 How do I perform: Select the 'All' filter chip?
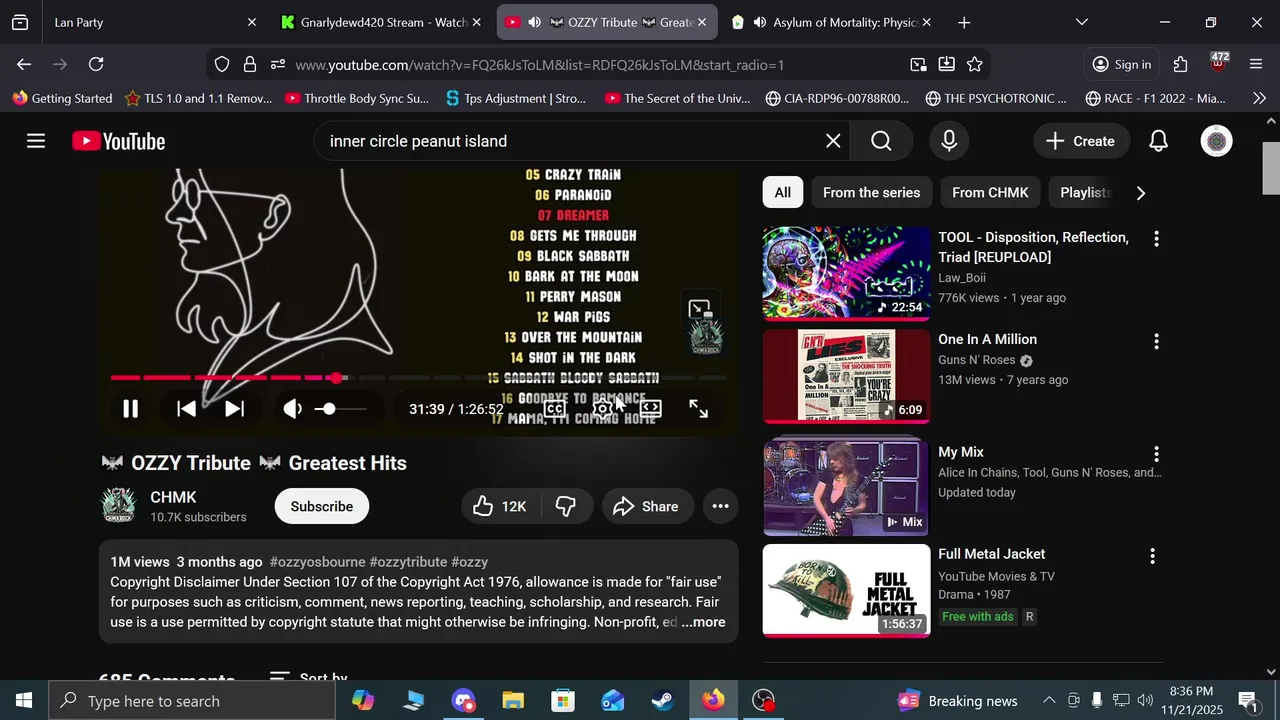(782, 192)
